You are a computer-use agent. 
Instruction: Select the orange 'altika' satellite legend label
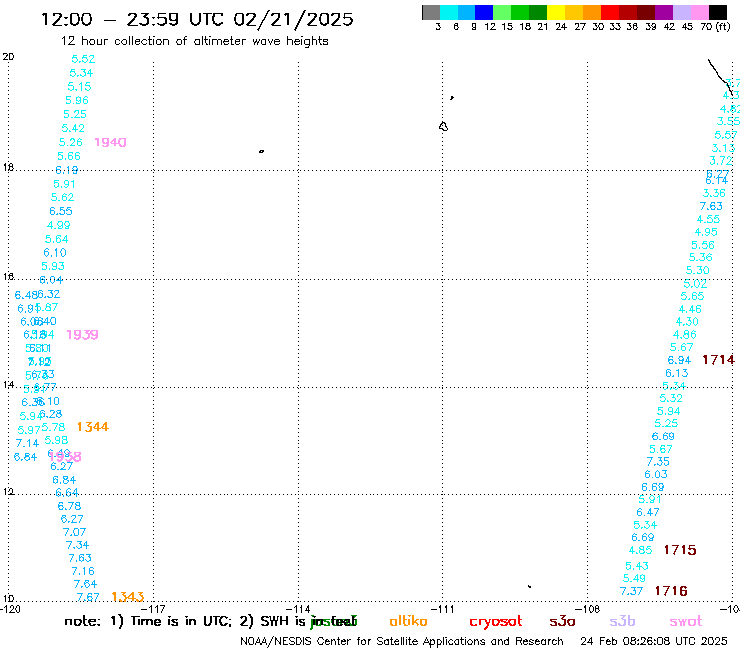408,621
